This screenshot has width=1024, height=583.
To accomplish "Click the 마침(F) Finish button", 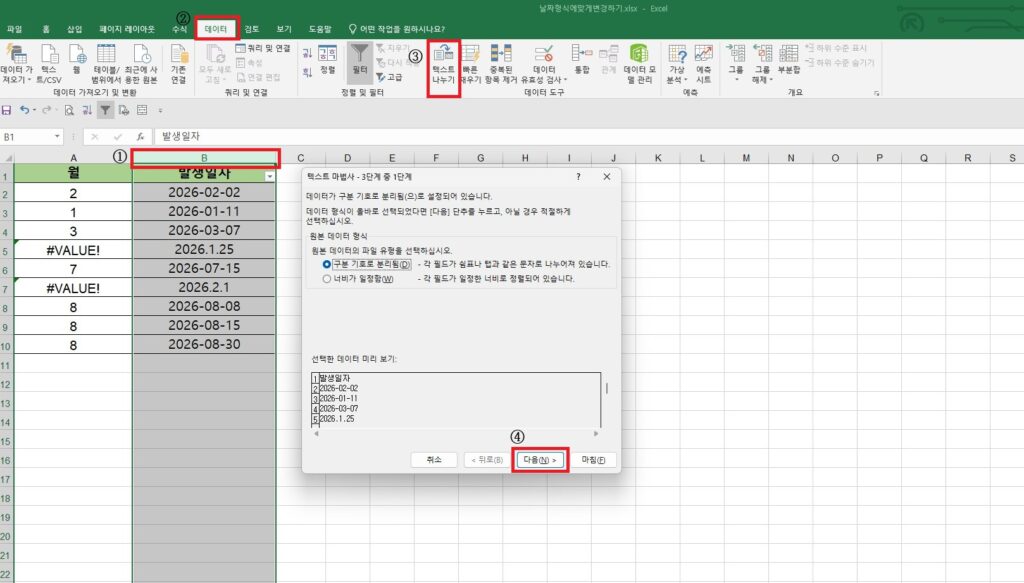I will 592,460.
